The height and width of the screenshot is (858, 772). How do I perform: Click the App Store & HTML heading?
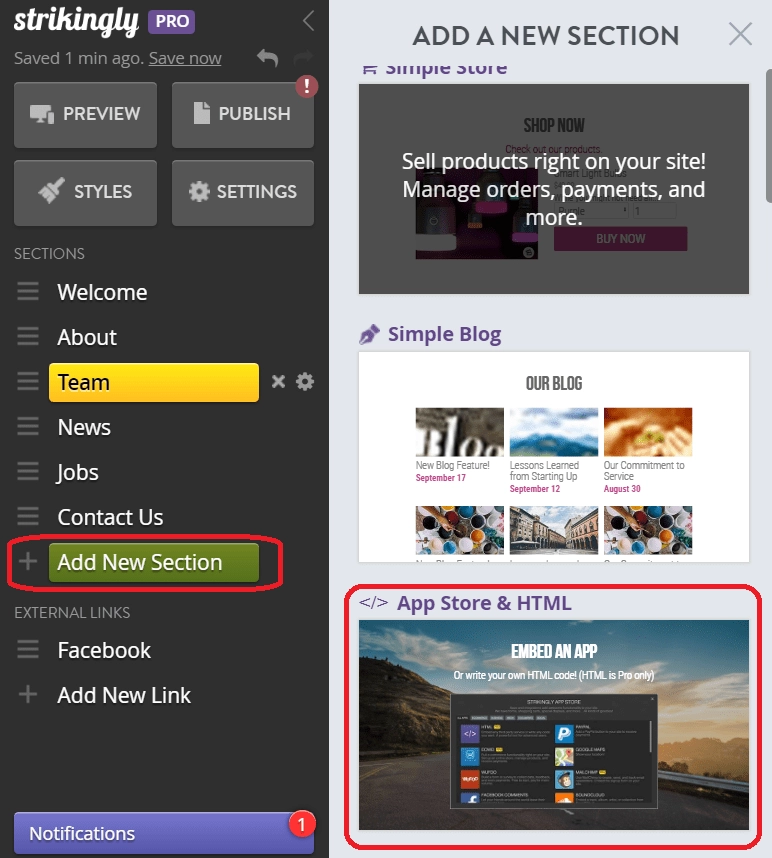point(484,603)
